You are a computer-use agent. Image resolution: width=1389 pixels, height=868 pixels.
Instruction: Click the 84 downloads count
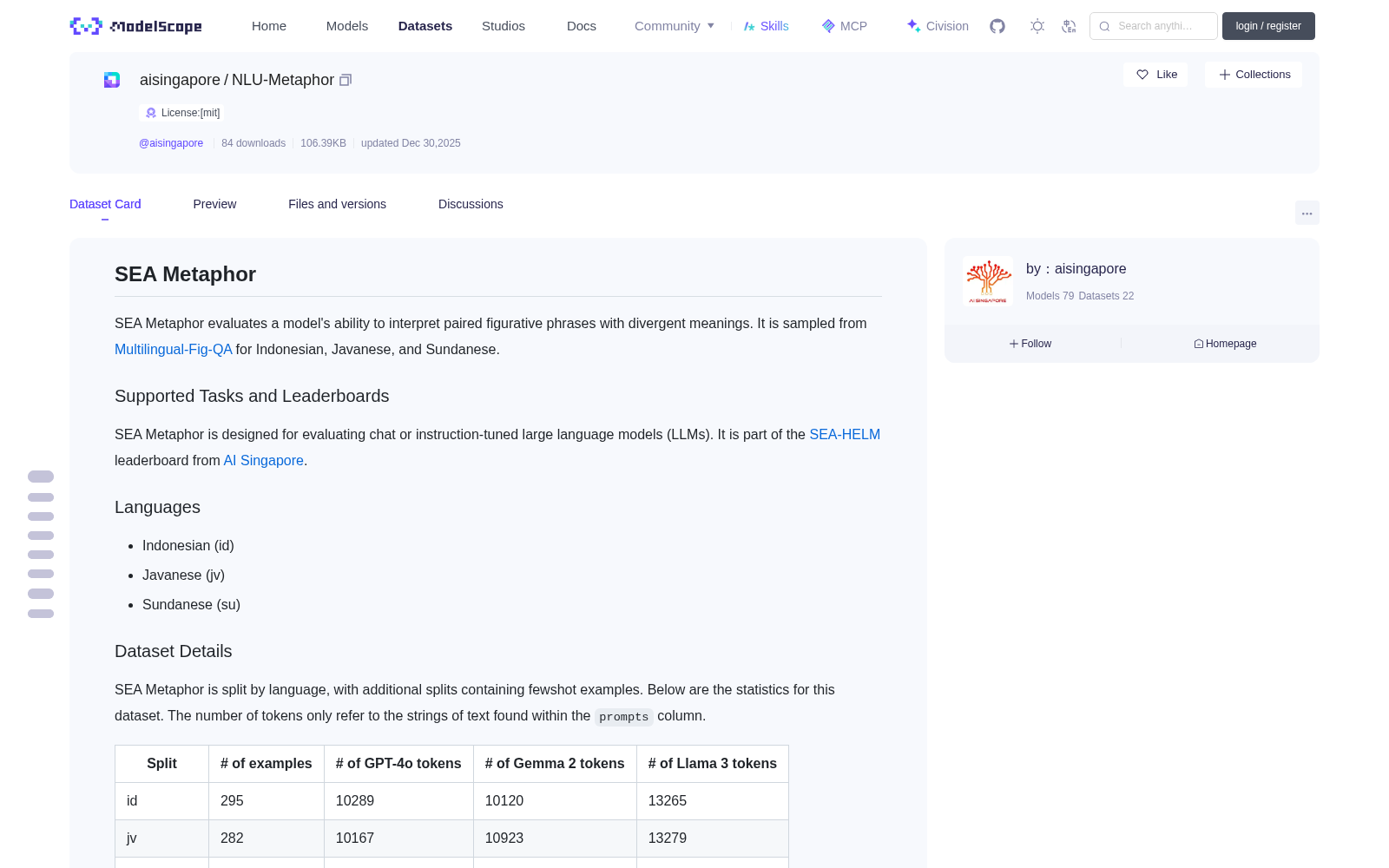253,143
